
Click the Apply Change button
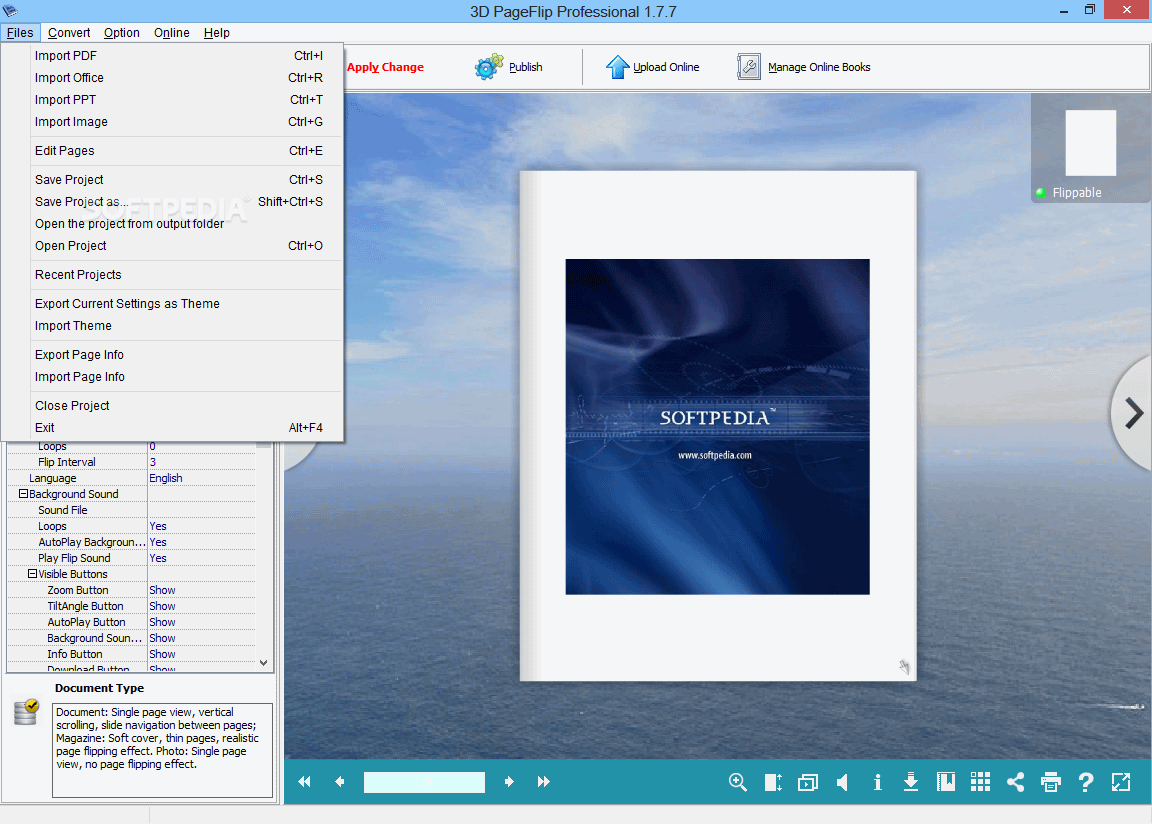click(x=385, y=67)
